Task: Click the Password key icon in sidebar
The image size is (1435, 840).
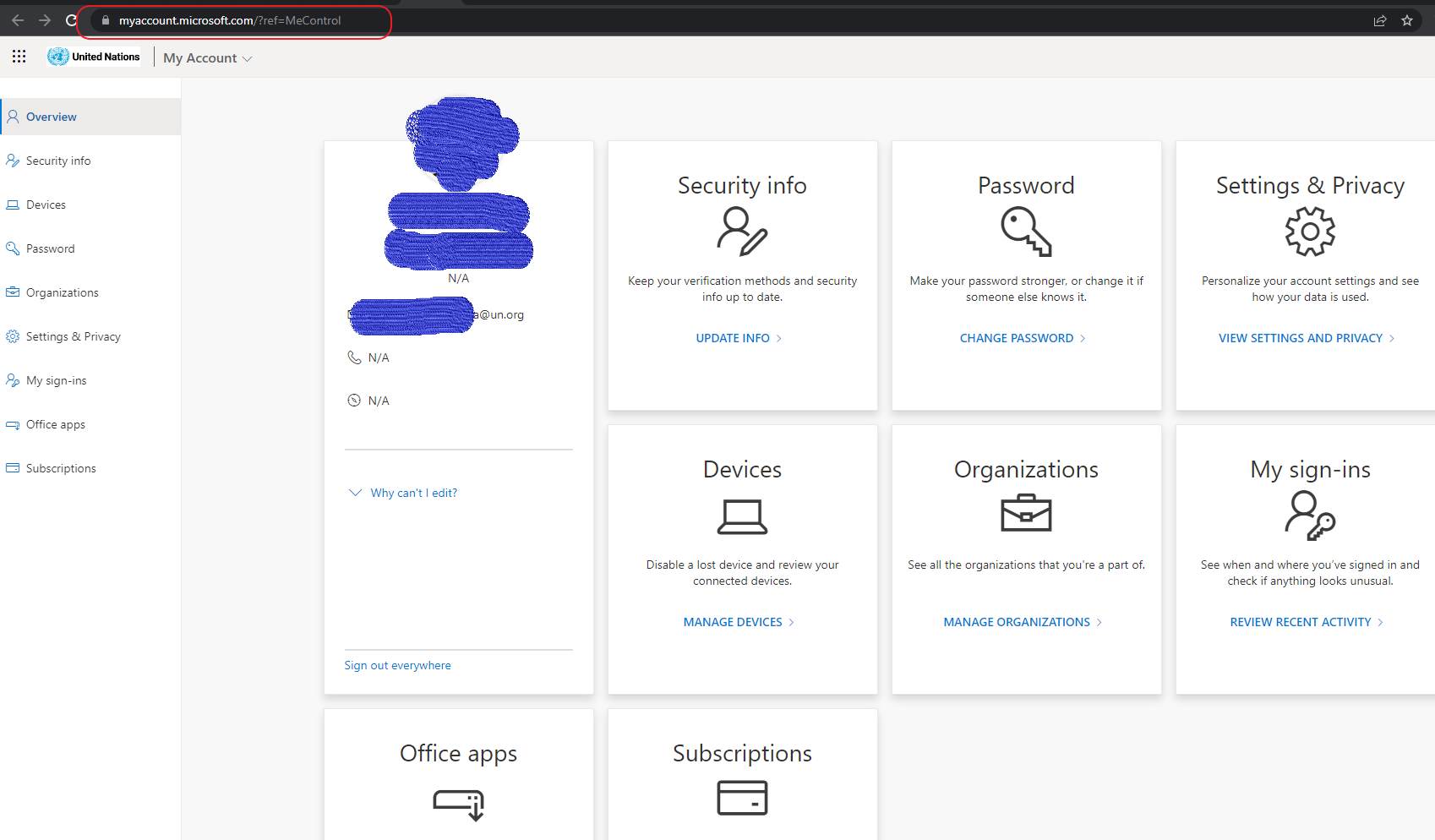Action: 13,248
